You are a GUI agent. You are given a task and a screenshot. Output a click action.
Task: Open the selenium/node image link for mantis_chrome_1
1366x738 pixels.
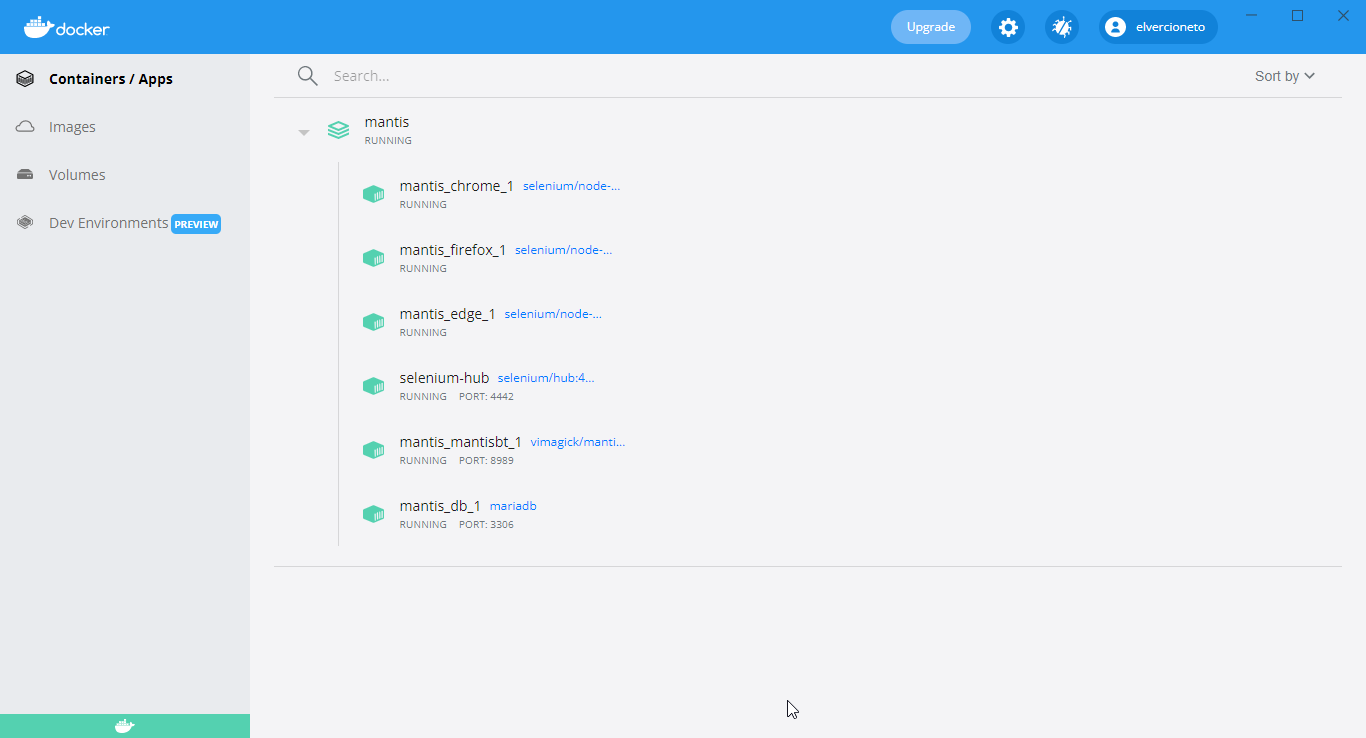[571, 186]
